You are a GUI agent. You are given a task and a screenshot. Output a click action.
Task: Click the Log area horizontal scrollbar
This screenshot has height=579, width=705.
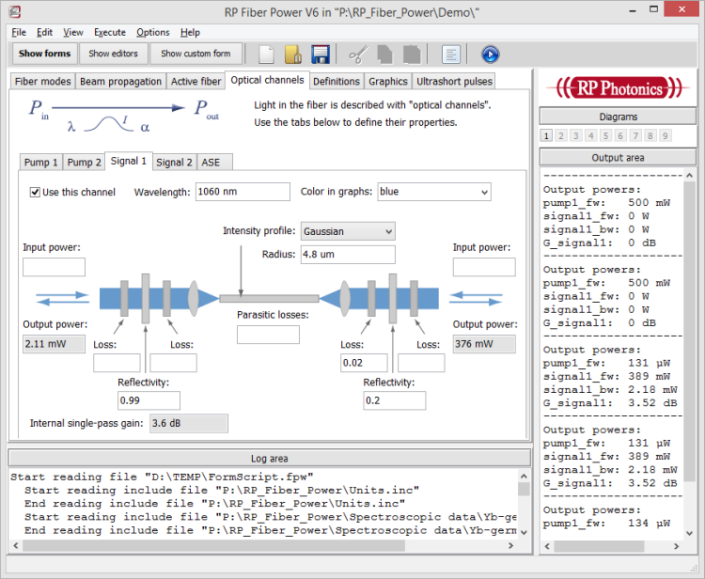click(x=263, y=546)
